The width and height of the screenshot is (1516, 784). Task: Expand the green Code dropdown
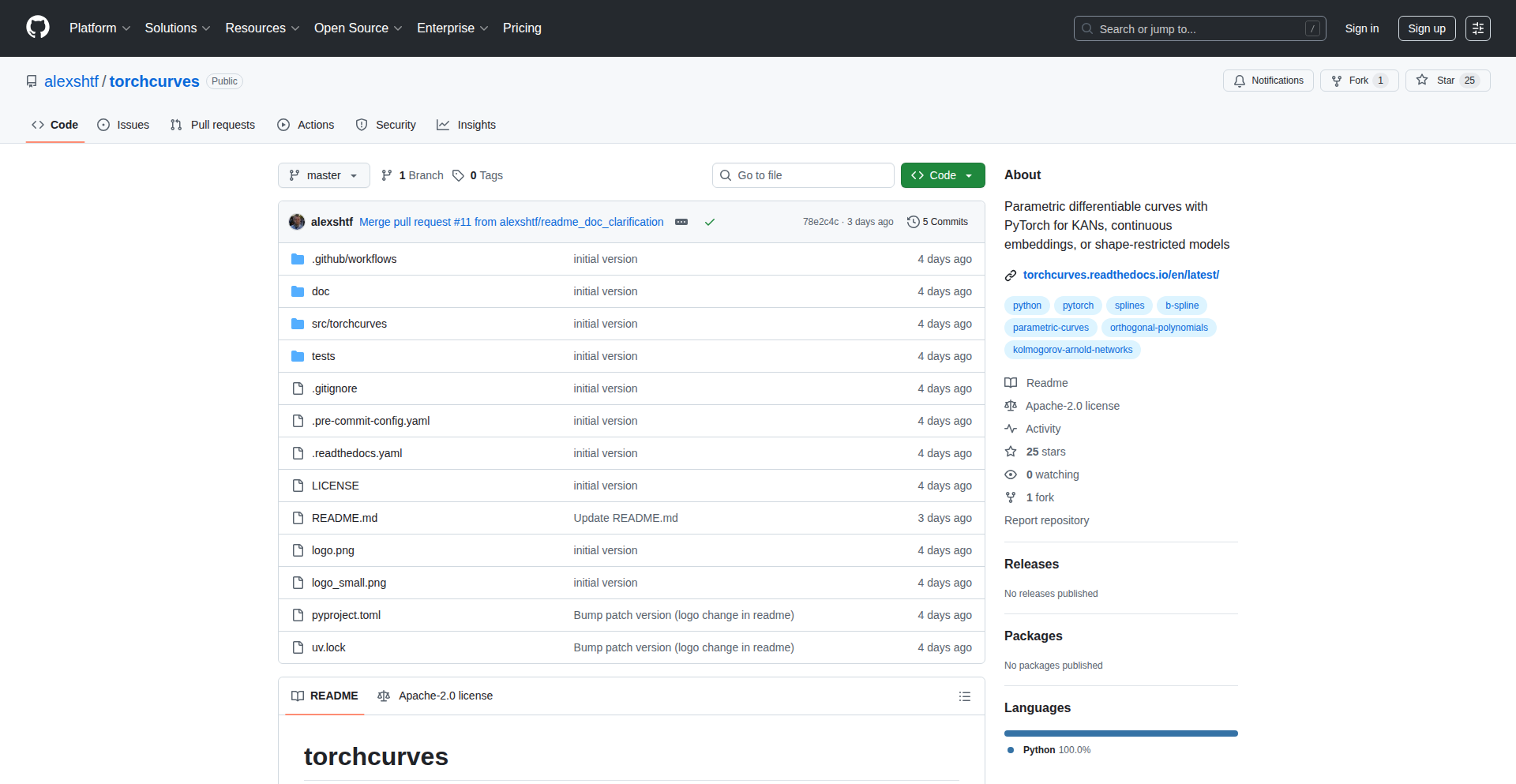pyautogui.click(x=942, y=175)
